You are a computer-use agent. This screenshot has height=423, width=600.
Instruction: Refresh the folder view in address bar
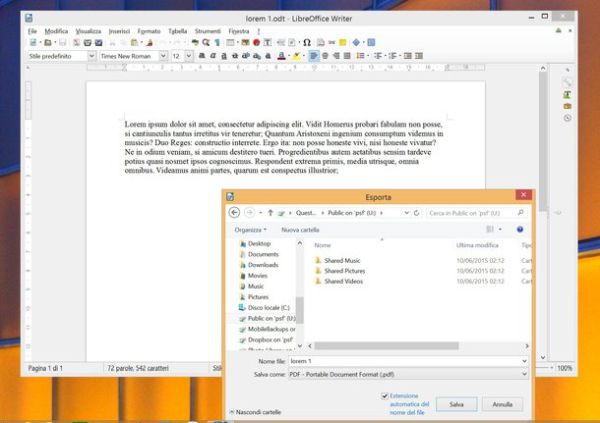pos(417,213)
